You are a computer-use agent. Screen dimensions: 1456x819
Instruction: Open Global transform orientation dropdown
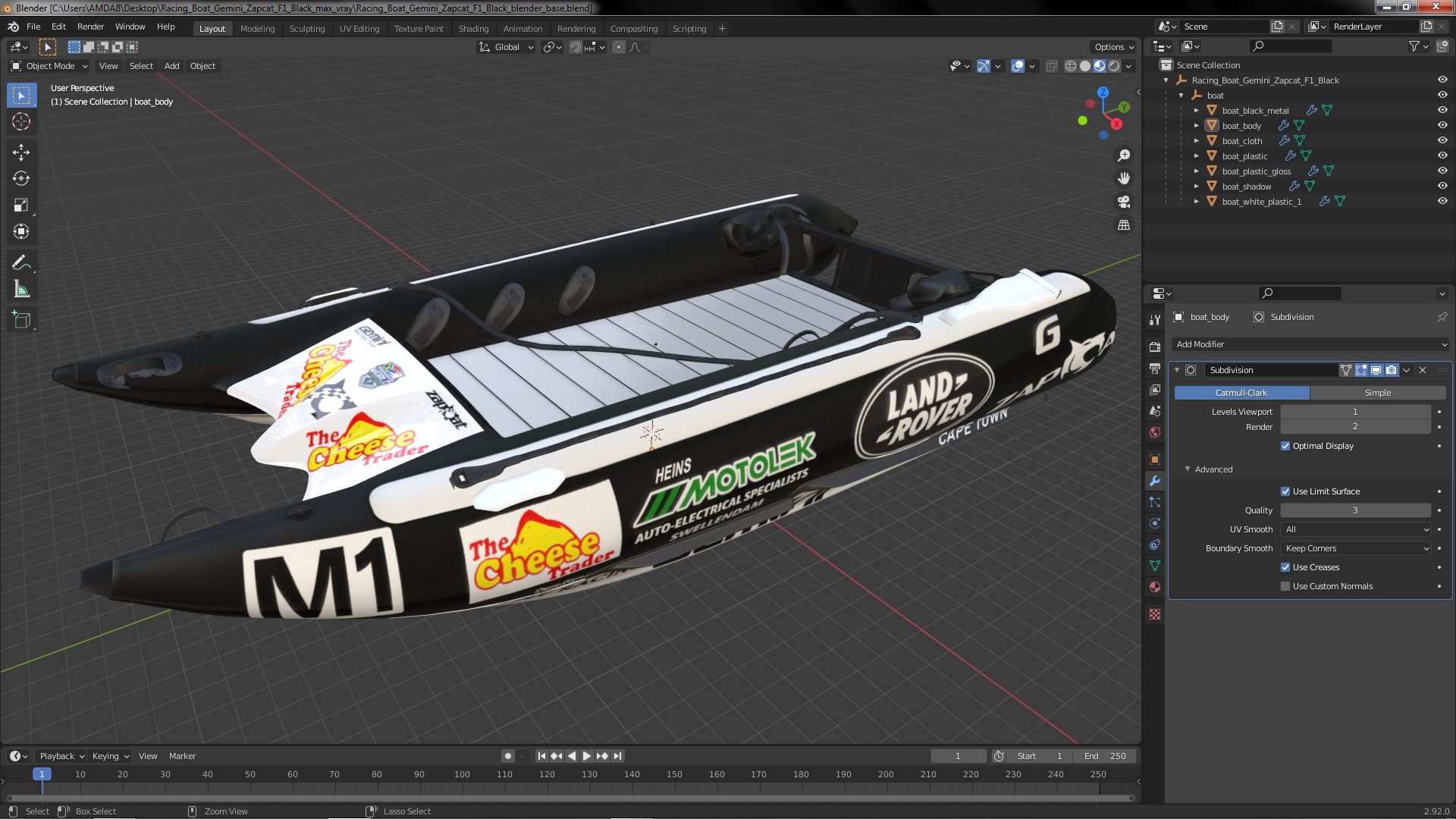pos(506,47)
